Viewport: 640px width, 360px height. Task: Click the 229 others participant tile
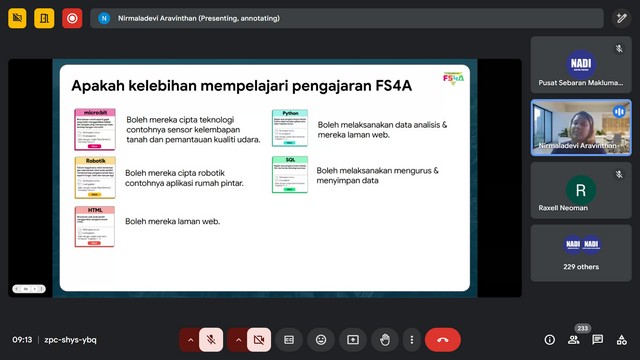[581, 253]
